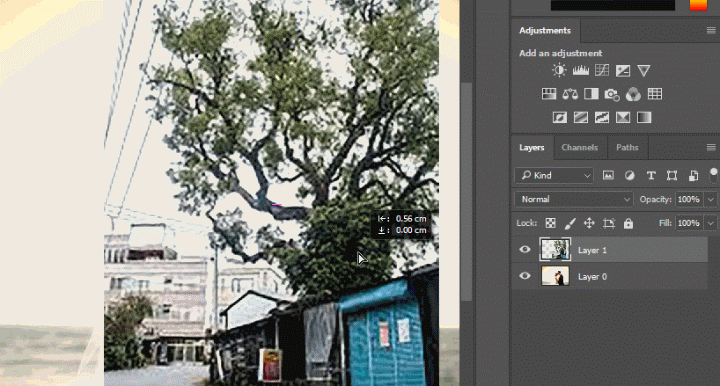Screen dimensions: 720x386
Task: Lock artboard auto-nesting
Action: [609, 223]
